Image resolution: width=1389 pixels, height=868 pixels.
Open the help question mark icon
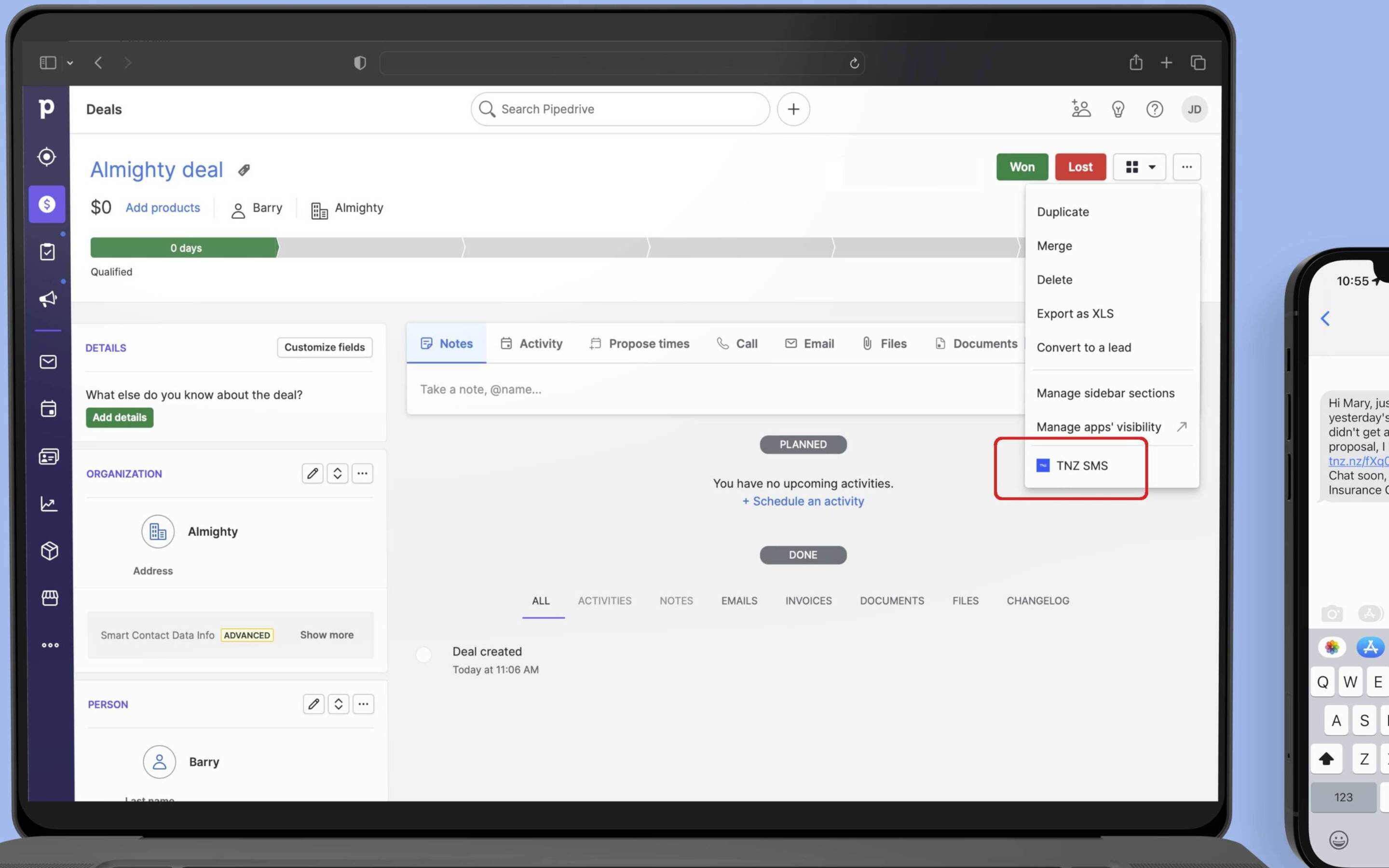tap(1155, 109)
